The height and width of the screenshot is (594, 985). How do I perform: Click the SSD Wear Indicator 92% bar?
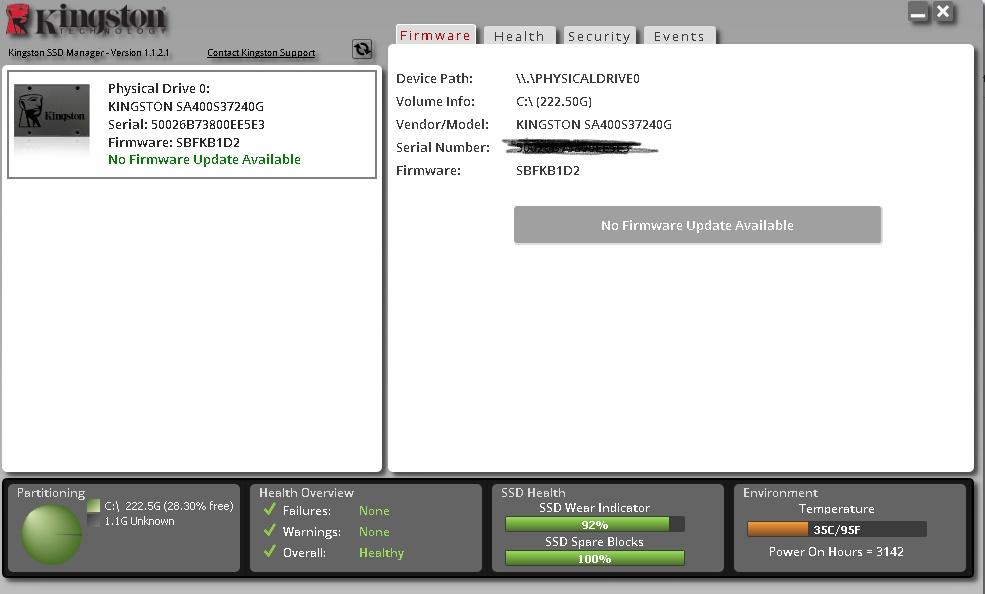594,524
